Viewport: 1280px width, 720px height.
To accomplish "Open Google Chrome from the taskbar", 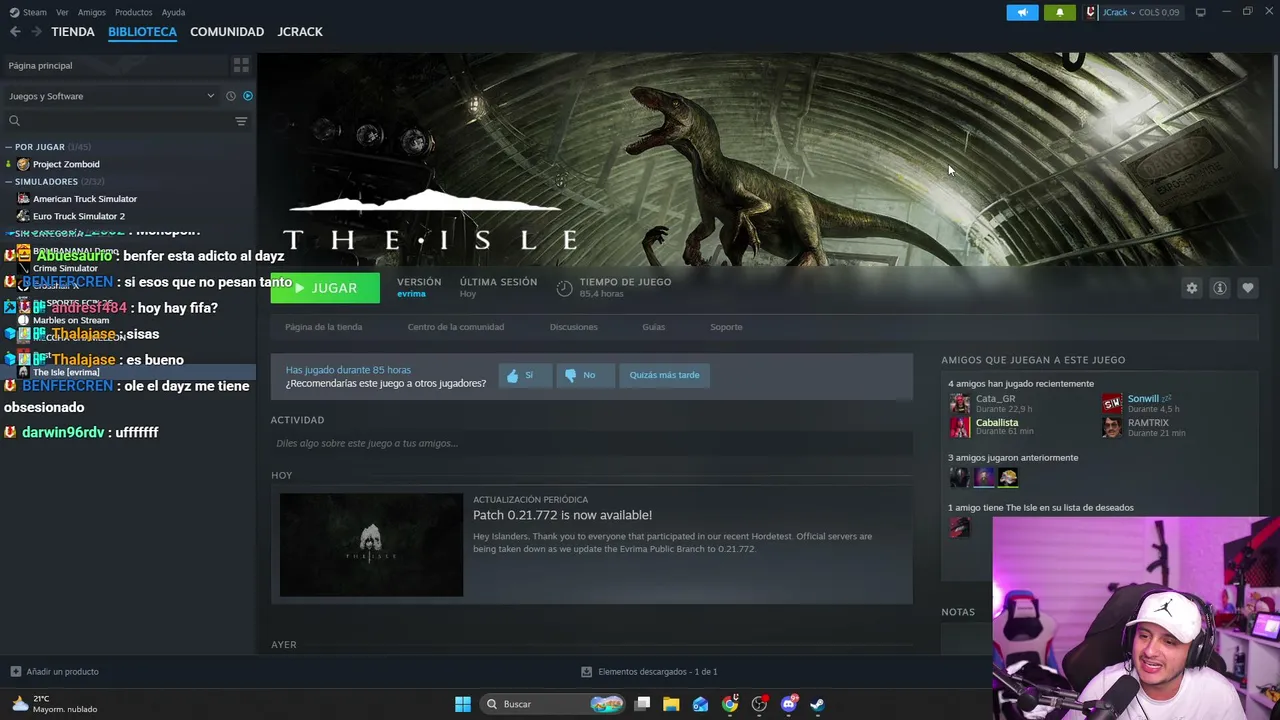I will tap(730, 704).
